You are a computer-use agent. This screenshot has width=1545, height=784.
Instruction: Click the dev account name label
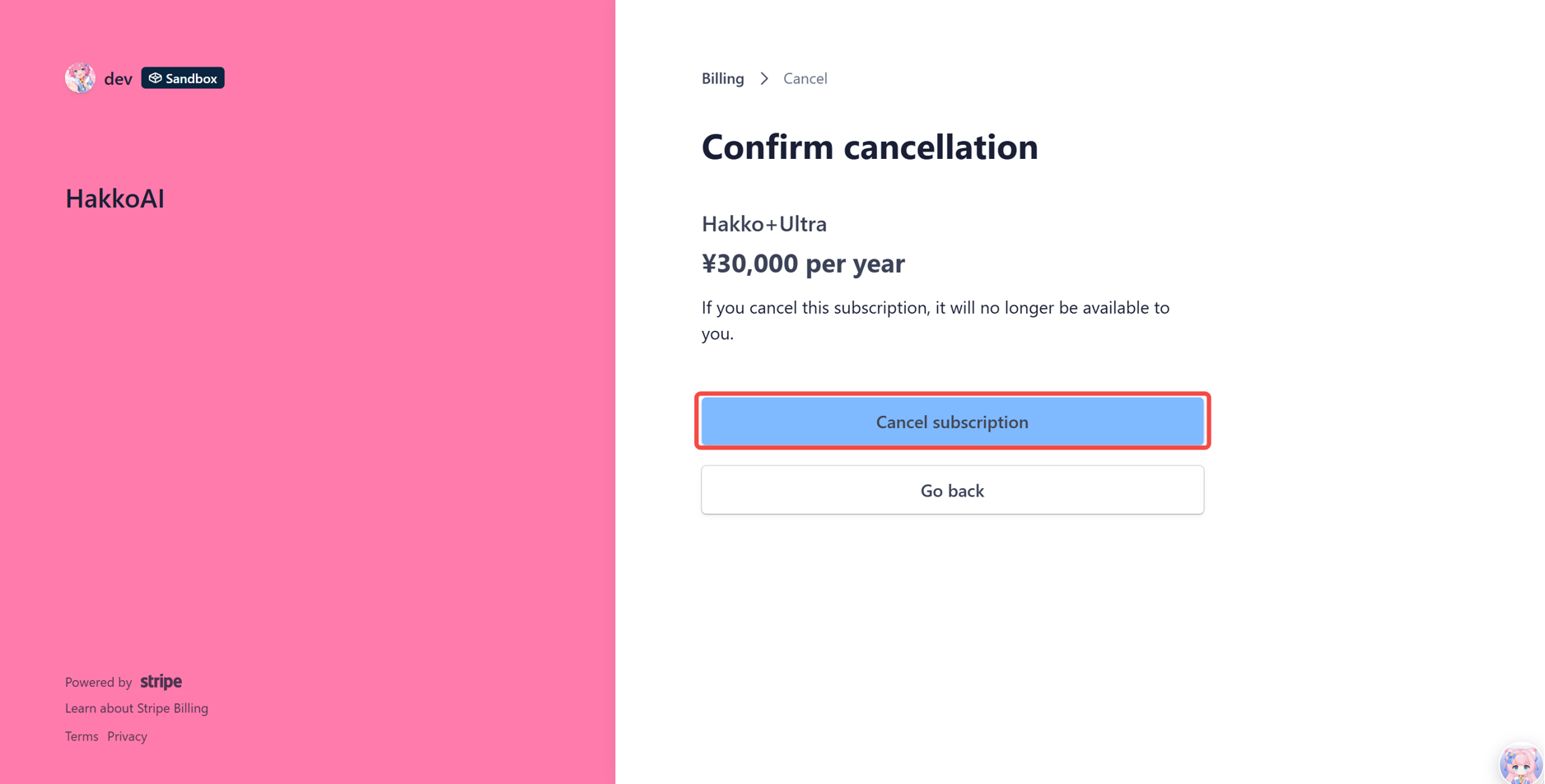point(118,78)
